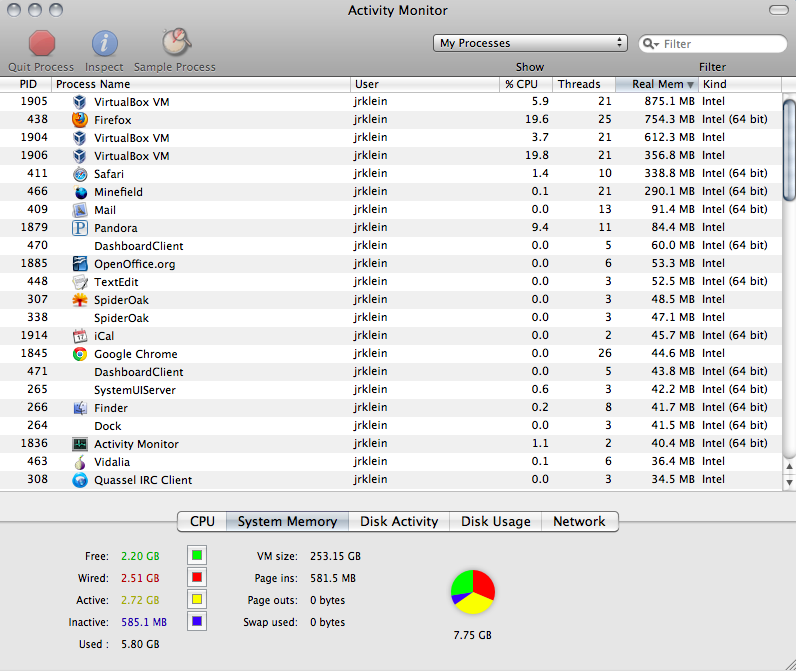Sort by the Threads column header

tap(584, 84)
